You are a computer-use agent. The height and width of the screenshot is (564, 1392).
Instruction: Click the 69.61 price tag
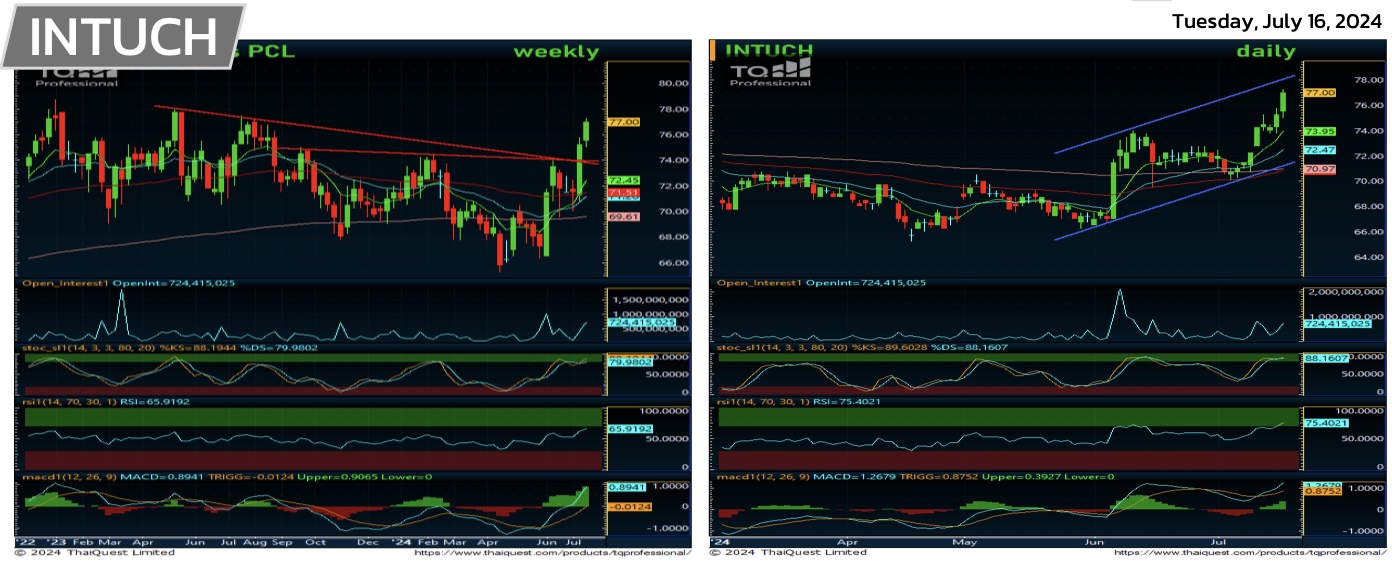pos(624,216)
